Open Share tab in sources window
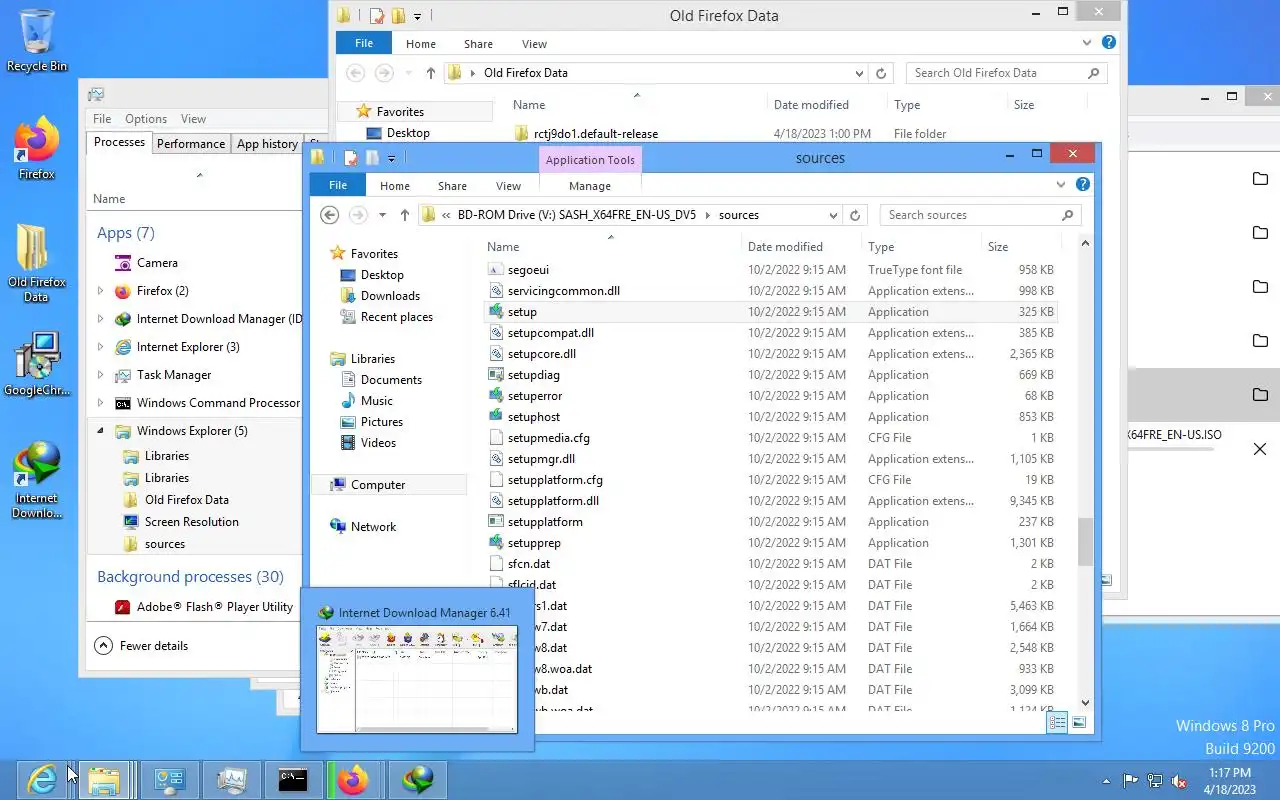The height and width of the screenshot is (800, 1280). point(452,186)
